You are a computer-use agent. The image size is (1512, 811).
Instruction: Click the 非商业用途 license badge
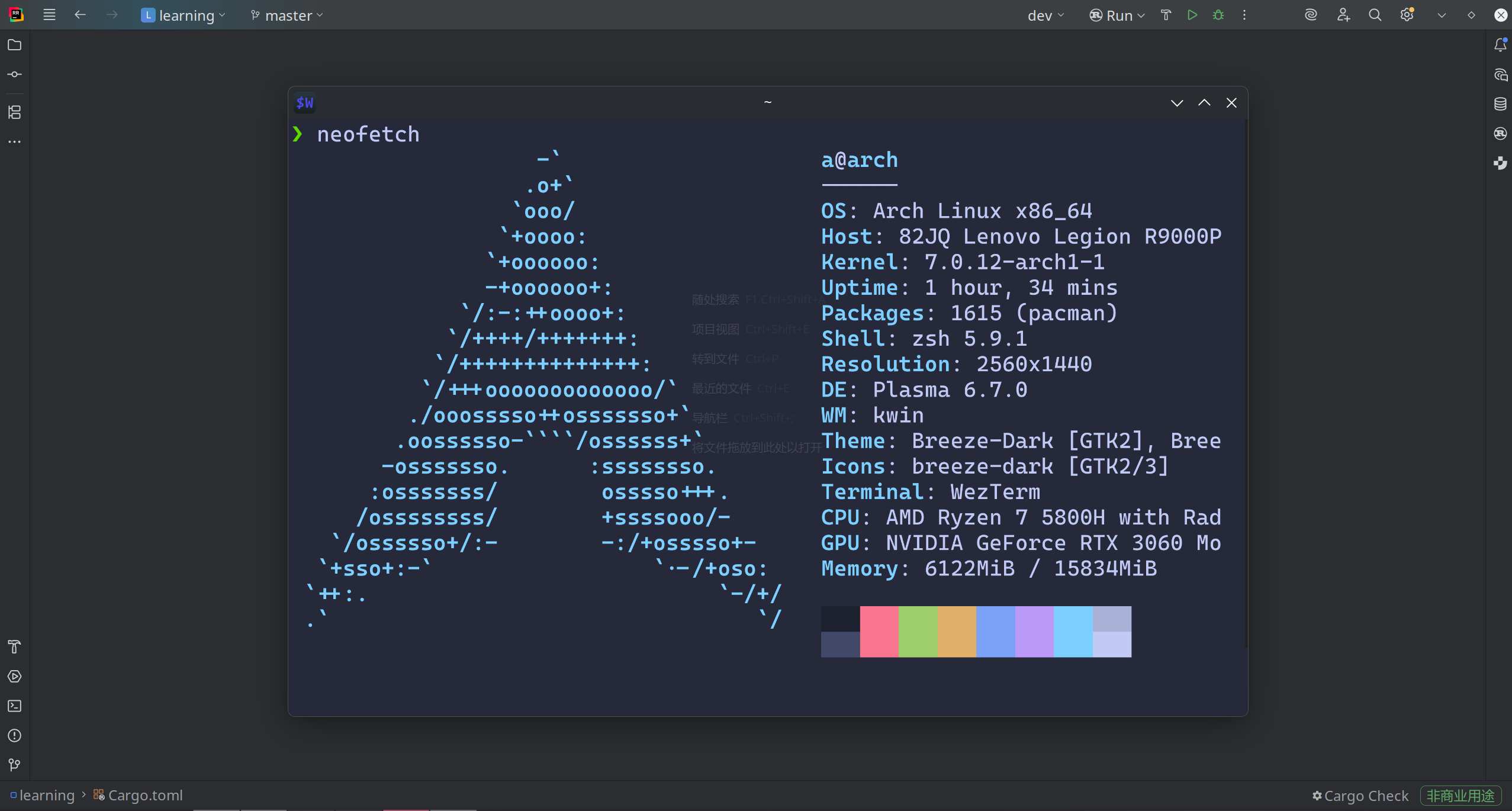click(1460, 796)
